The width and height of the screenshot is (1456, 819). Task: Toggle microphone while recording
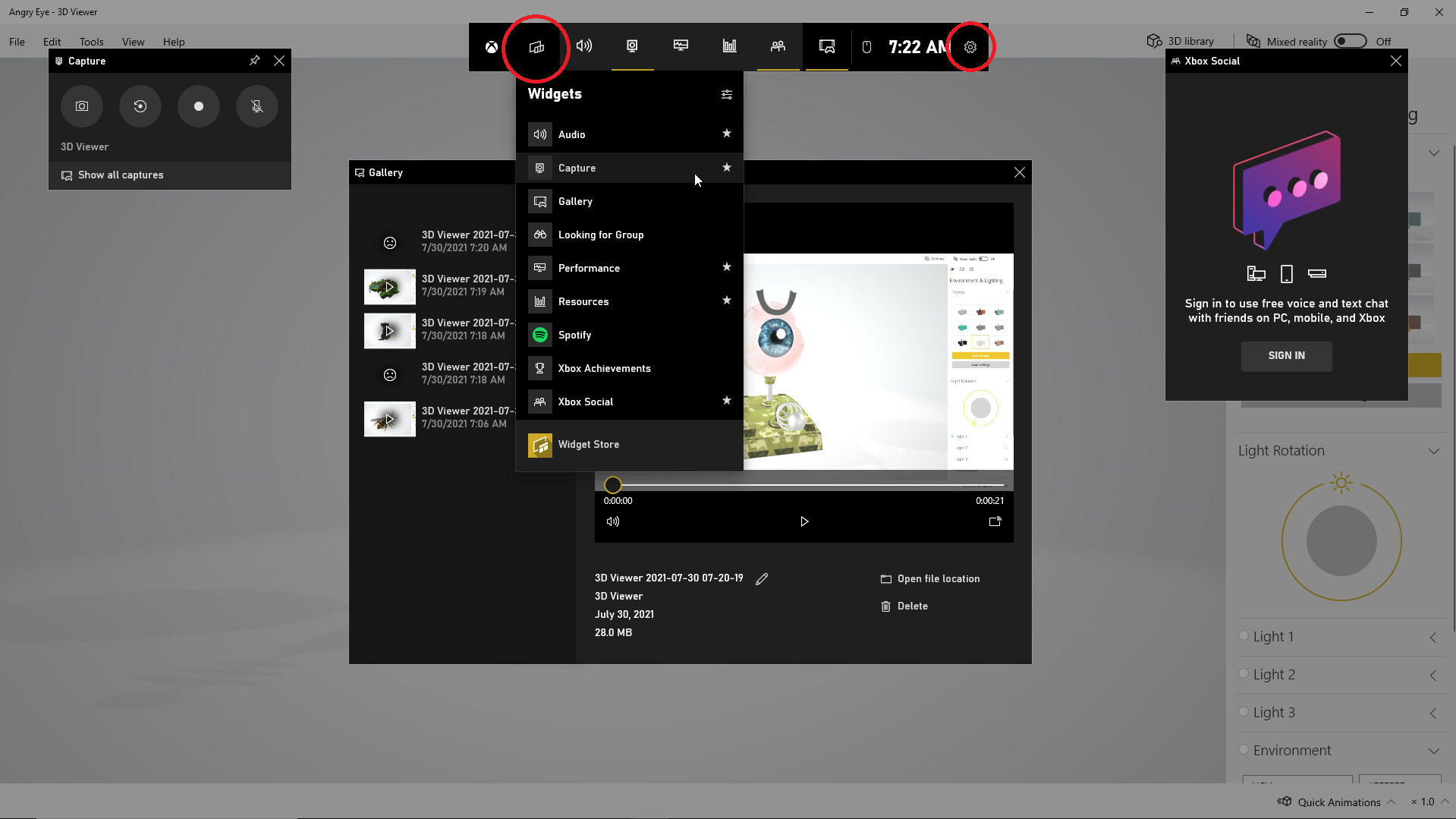[257, 106]
